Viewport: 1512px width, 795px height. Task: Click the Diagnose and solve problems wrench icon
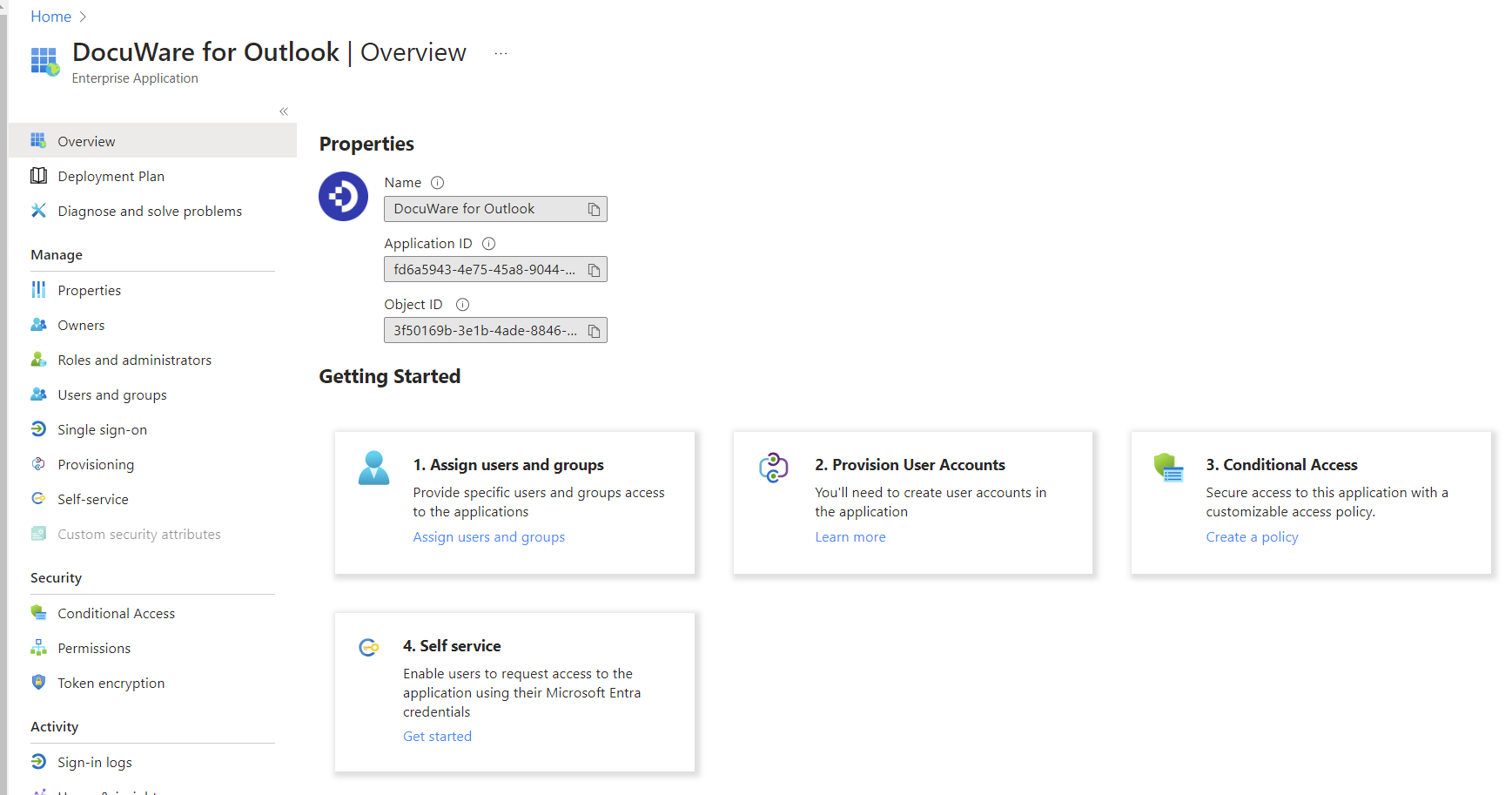pyautogui.click(x=38, y=211)
